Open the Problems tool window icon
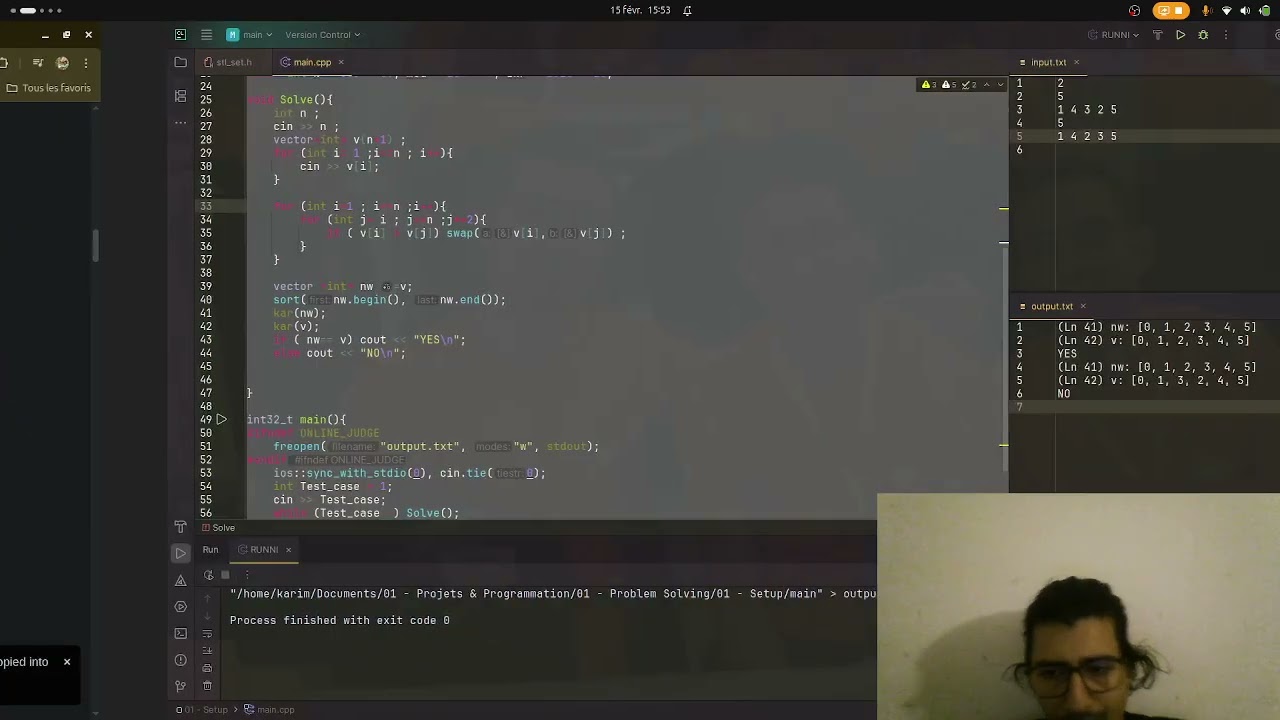 point(180,660)
